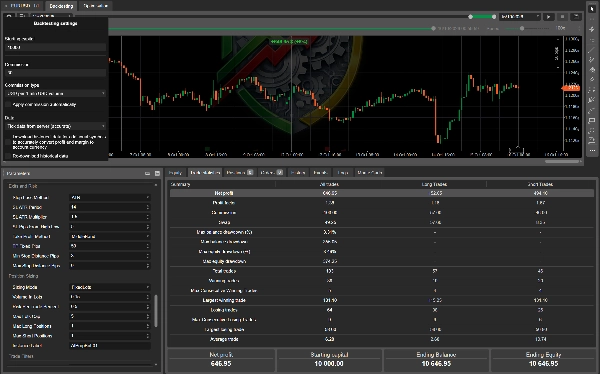Viewport: 600px width, 374px height.
Task: Click the Instance Label text field
Action: (x=110, y=346)
